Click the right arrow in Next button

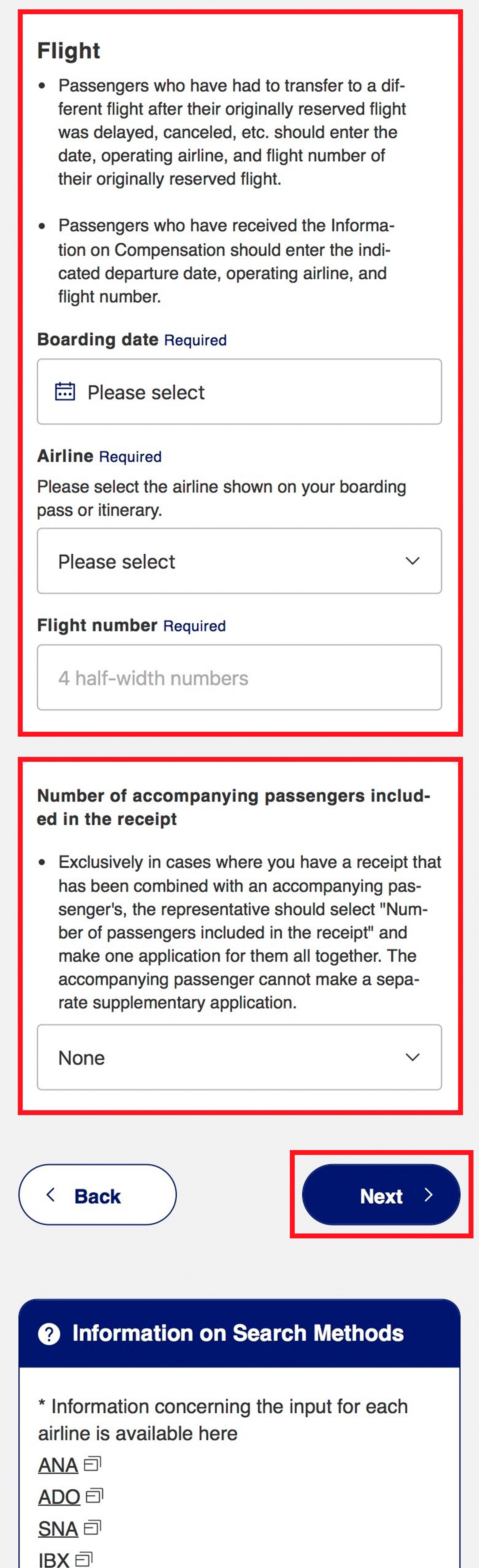[428, 1195]
